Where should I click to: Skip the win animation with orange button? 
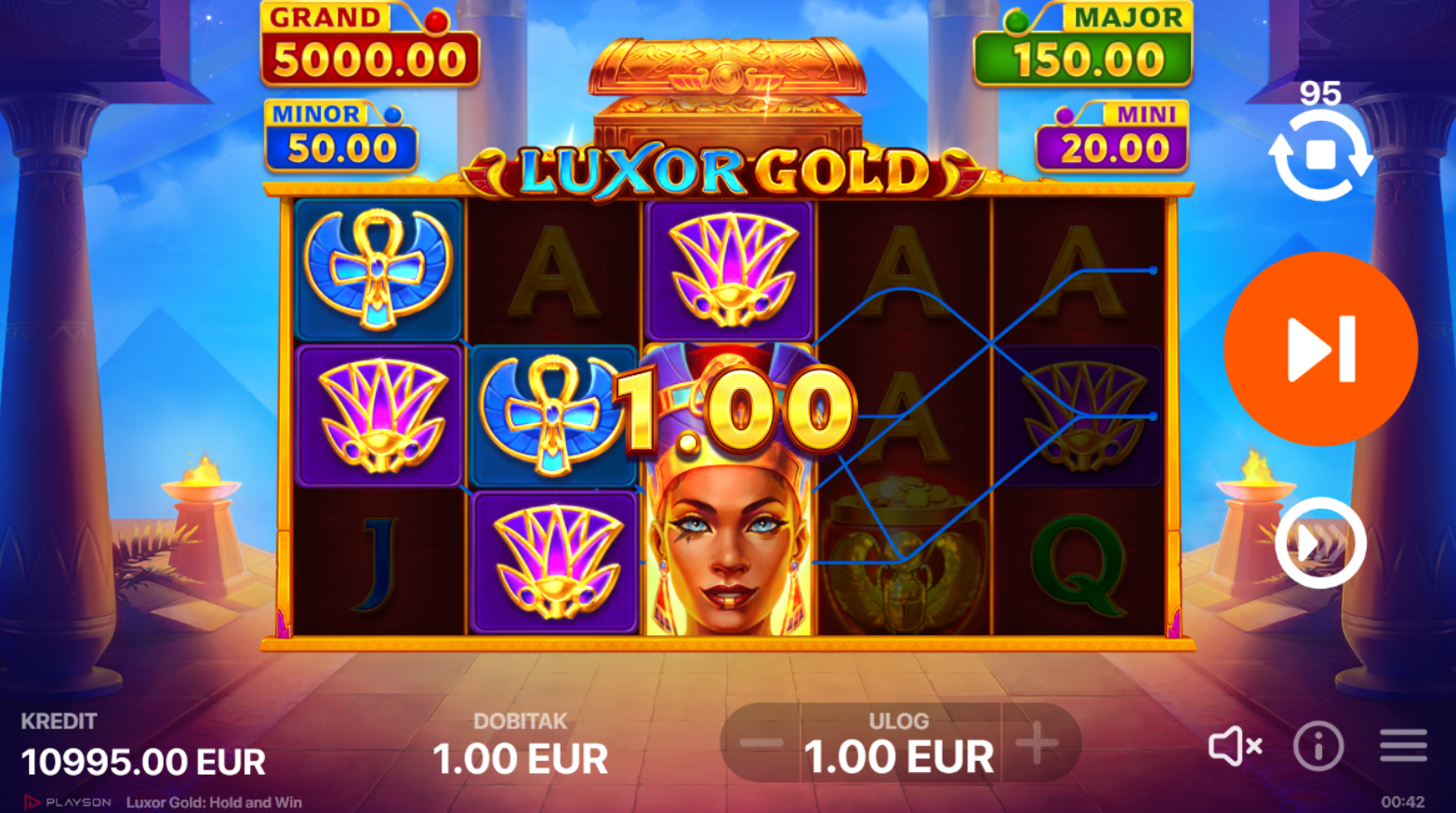point(1320,349)
